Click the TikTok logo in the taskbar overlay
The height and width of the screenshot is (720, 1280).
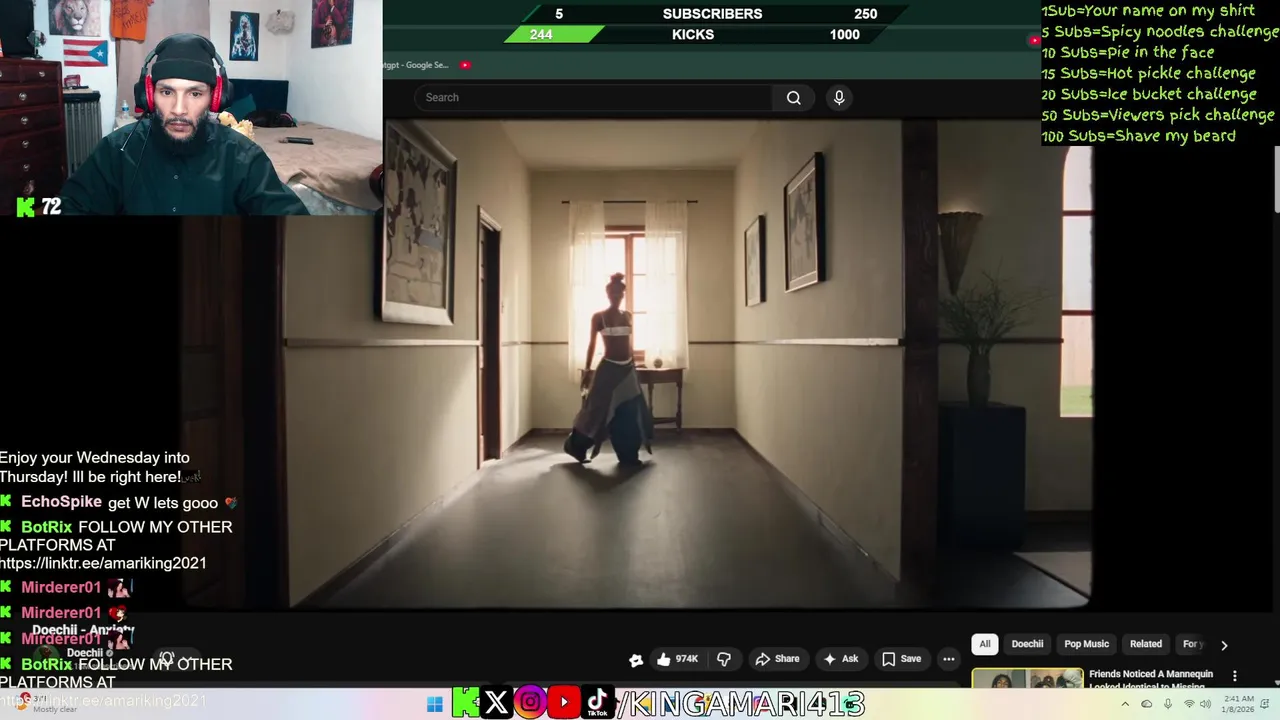[x=597, y=703]
